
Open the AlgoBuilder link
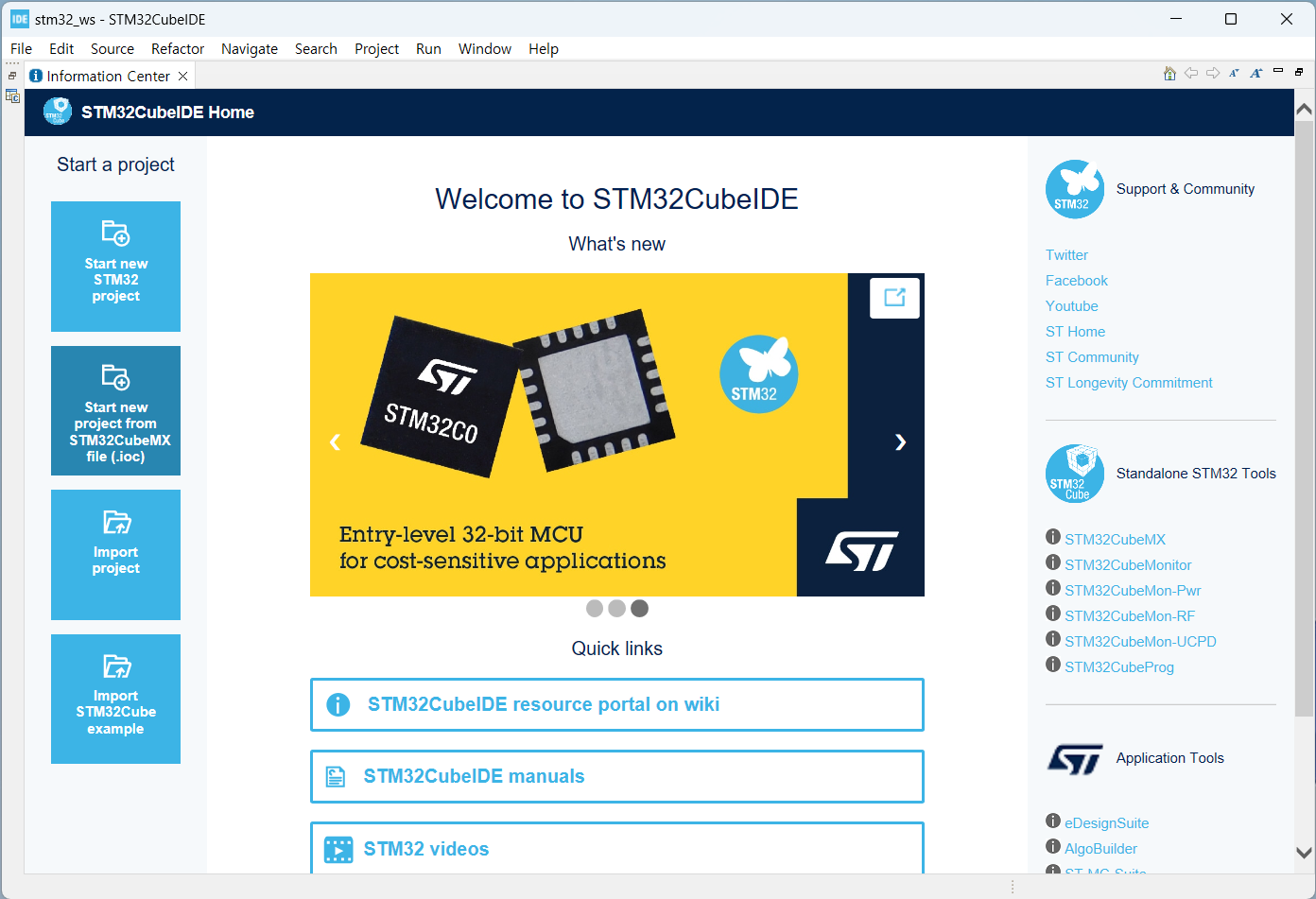(1101, 849)
